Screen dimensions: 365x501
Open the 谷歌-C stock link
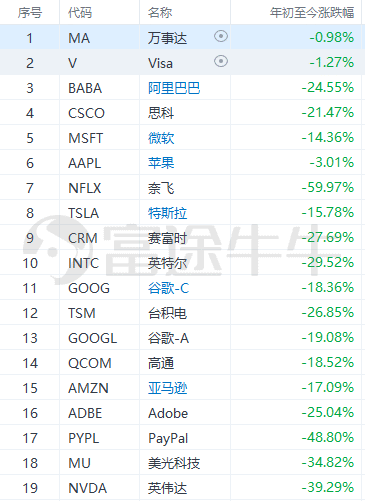169,288
